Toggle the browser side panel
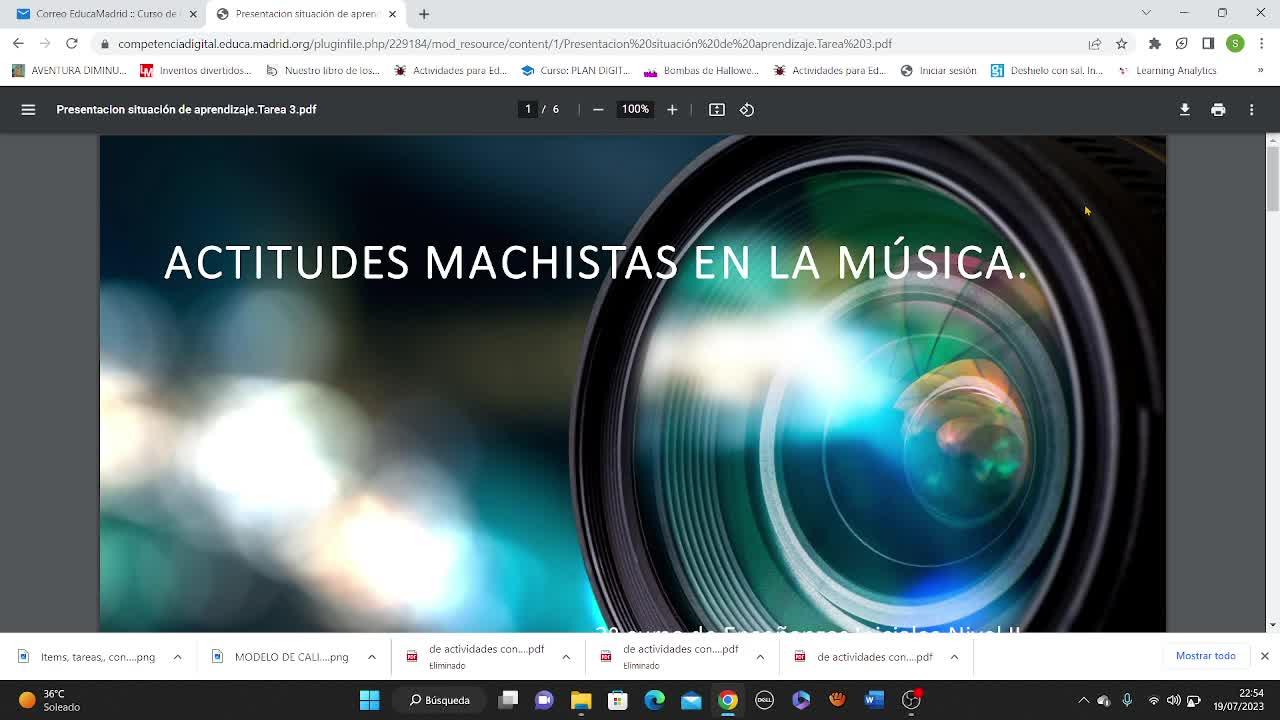The width and height of the screenshot is (1280, 720). coord(1208,43)
